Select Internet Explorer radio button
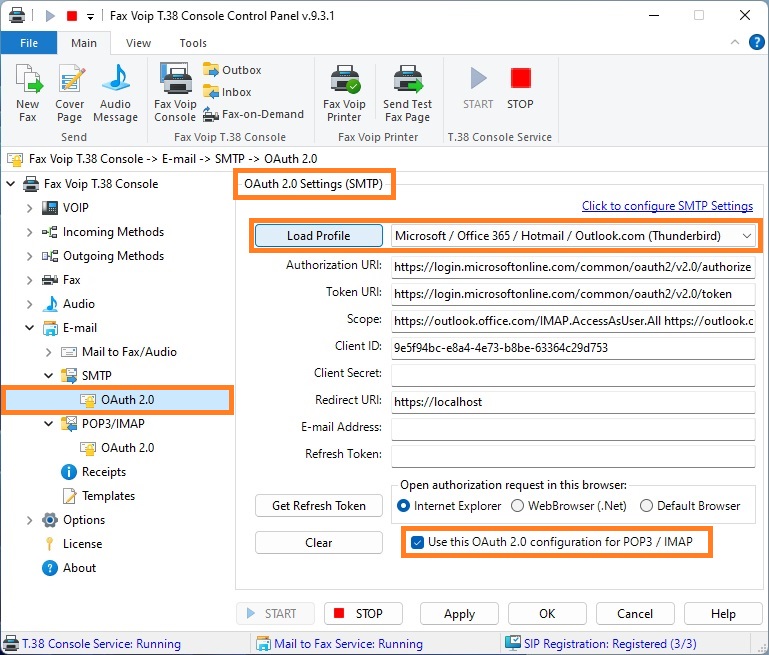769x655 pixels. click(404, 505)
